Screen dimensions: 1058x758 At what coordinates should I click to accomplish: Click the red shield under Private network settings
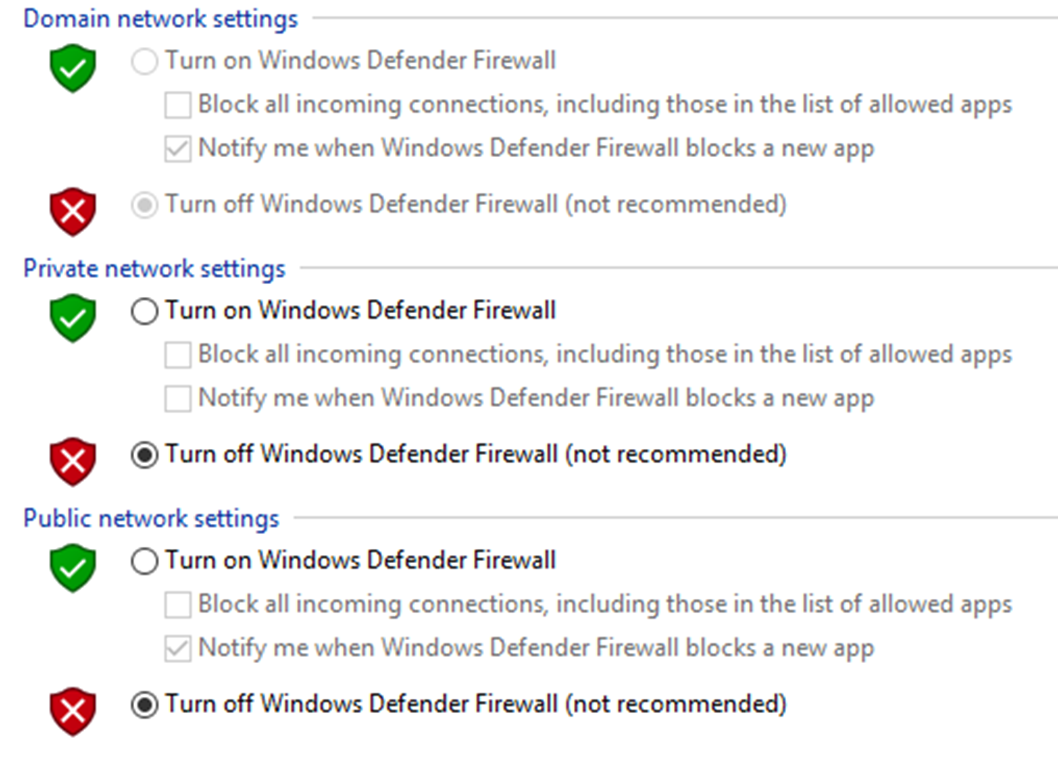point(73,461)
